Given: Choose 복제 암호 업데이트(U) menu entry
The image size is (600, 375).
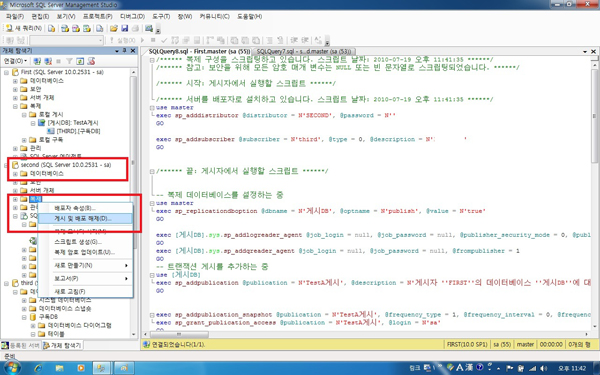Looking at the screenshot, I should tap(85, 252).
